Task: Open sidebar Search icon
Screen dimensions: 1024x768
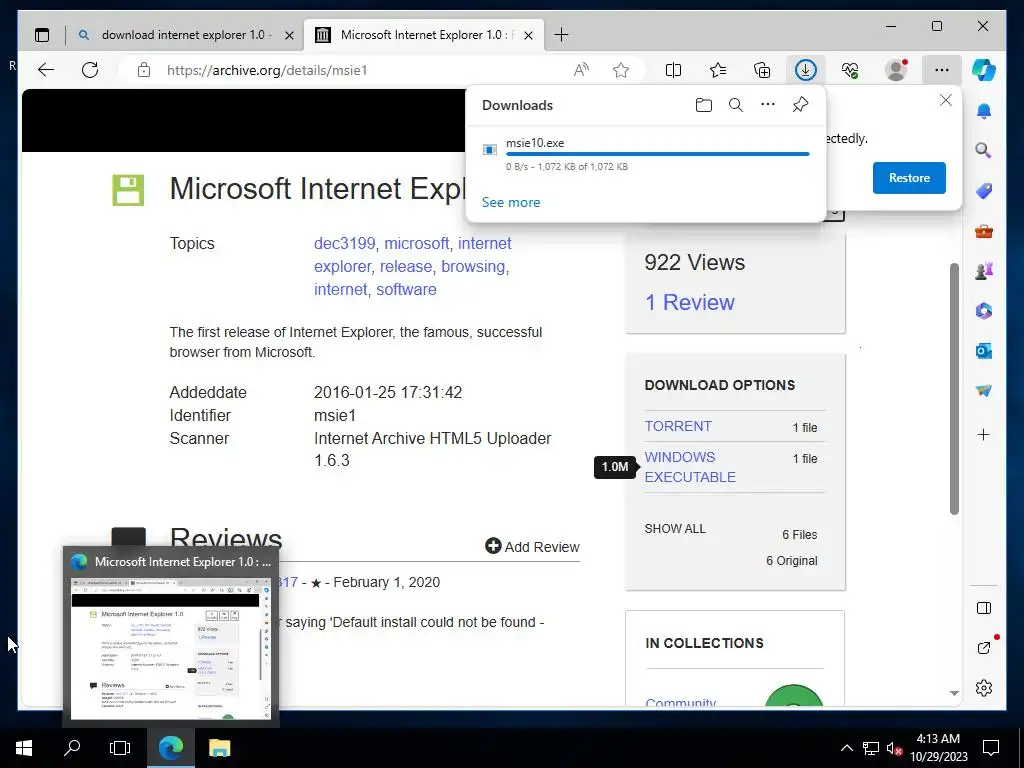Action: [x=984, y=151]
